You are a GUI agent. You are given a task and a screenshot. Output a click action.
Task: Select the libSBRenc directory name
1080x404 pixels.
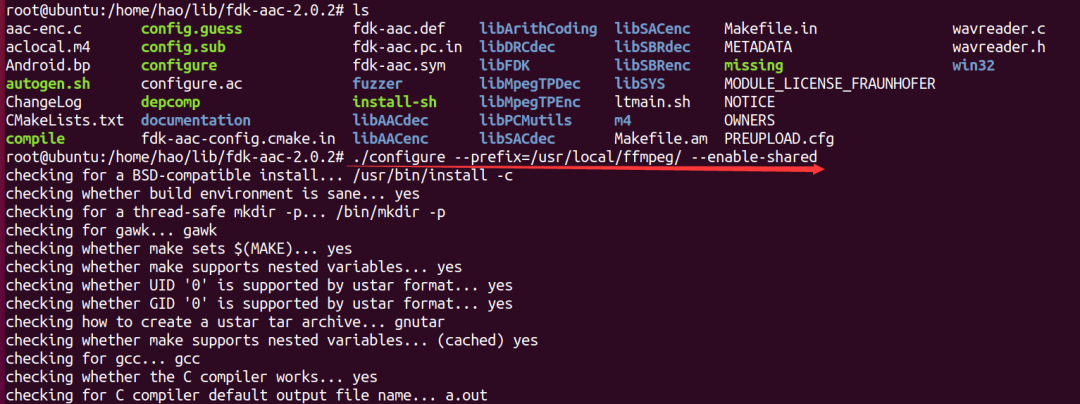click(x=652, y=65)
